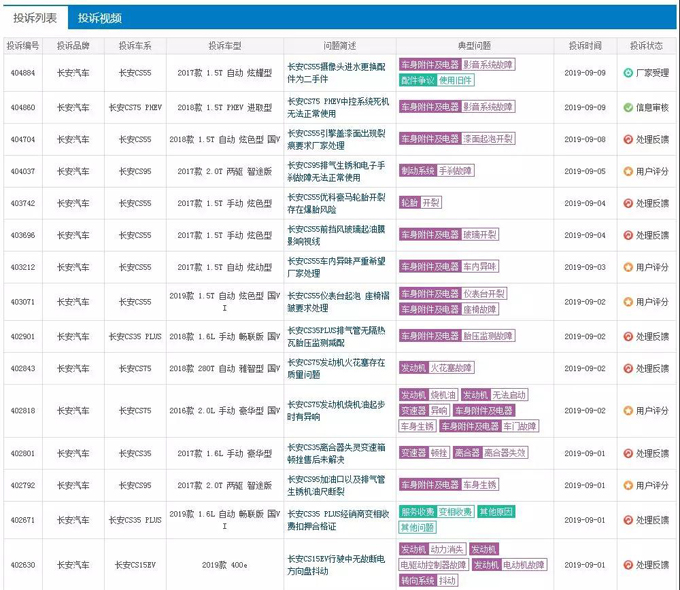The width and height of the screenshot is (680, 590).
Task: Click the 电动机故障 tag
Action: 524,565
